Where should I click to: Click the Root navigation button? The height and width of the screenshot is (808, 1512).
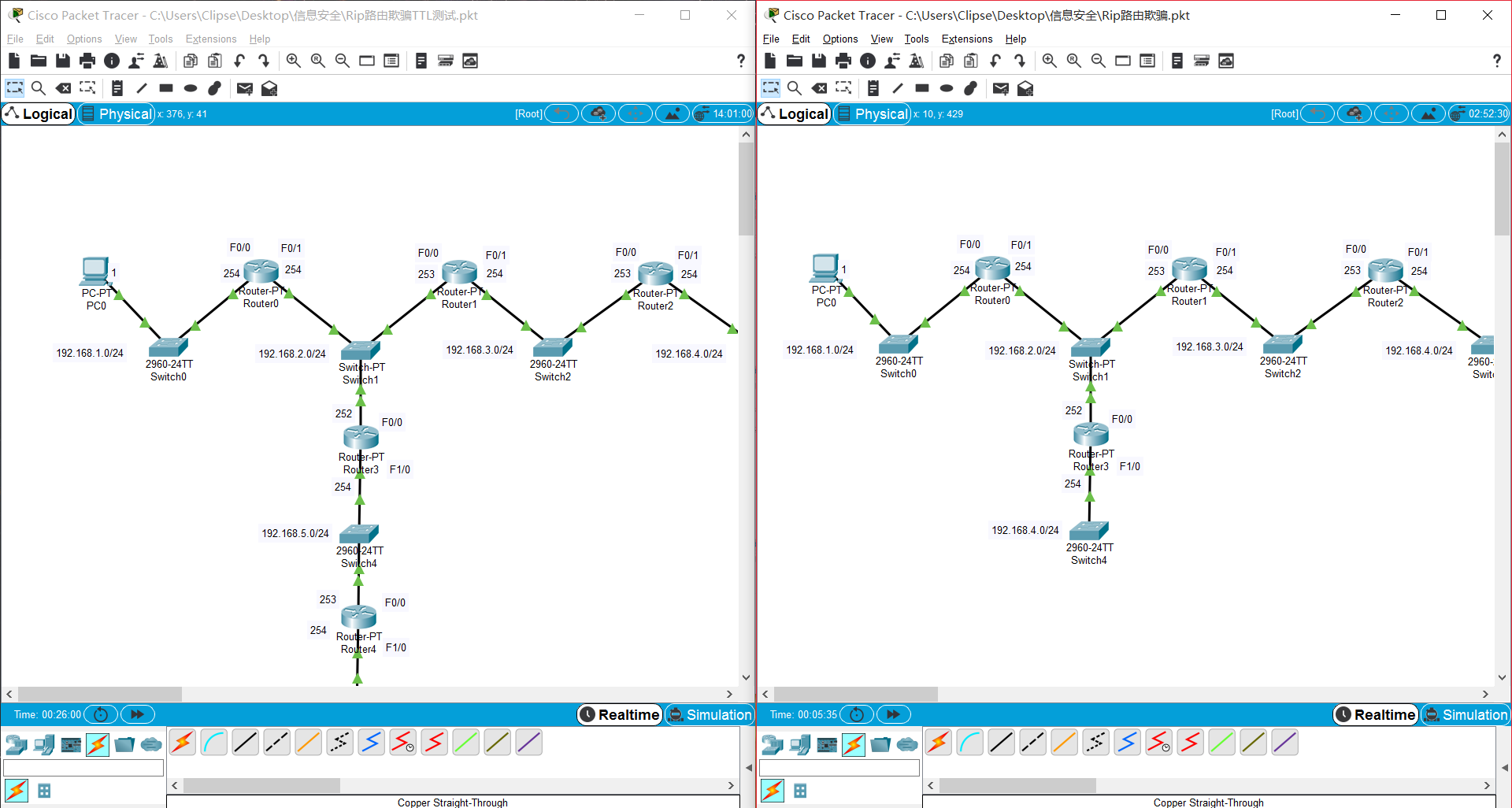click(528, 113)
